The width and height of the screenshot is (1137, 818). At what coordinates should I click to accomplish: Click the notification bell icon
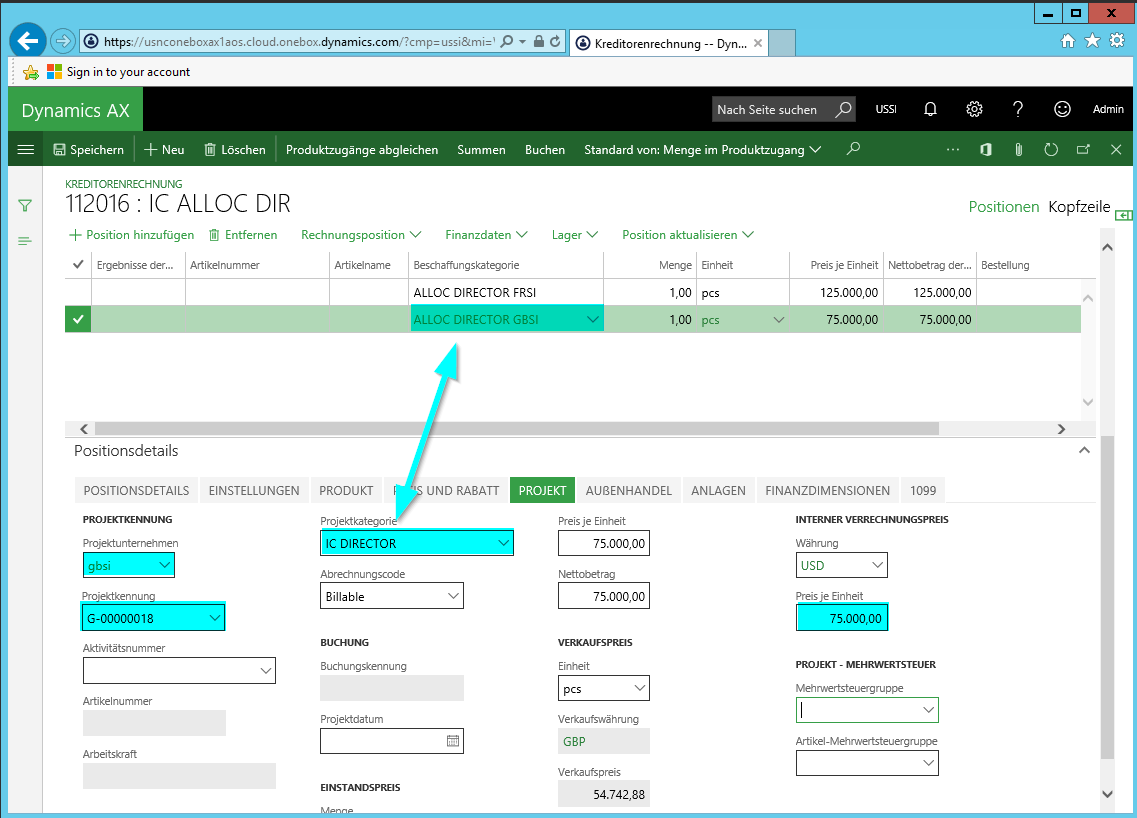point(930,110)
